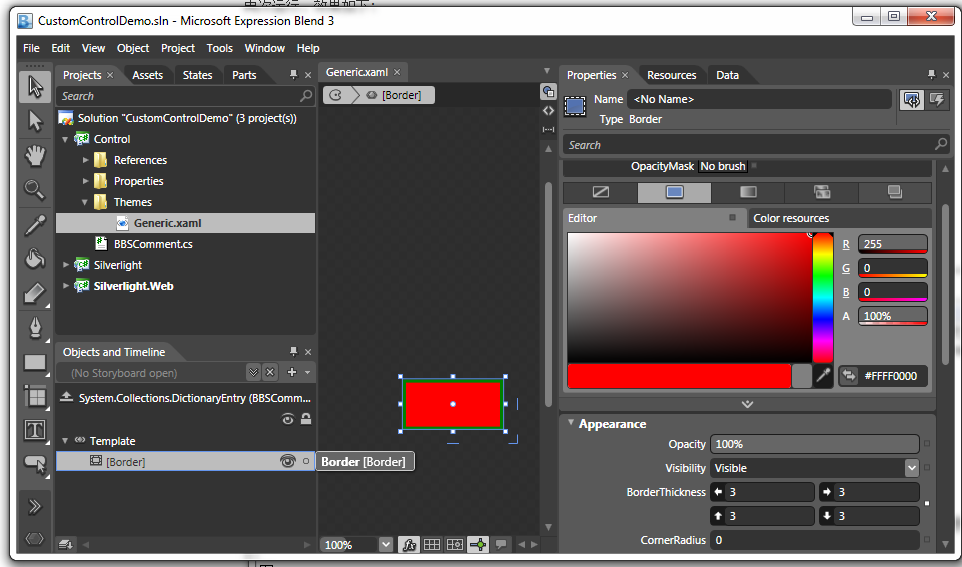962x567 pixels.
Task: Open the Visibility dropdown
Action: [x=912, y=468]
